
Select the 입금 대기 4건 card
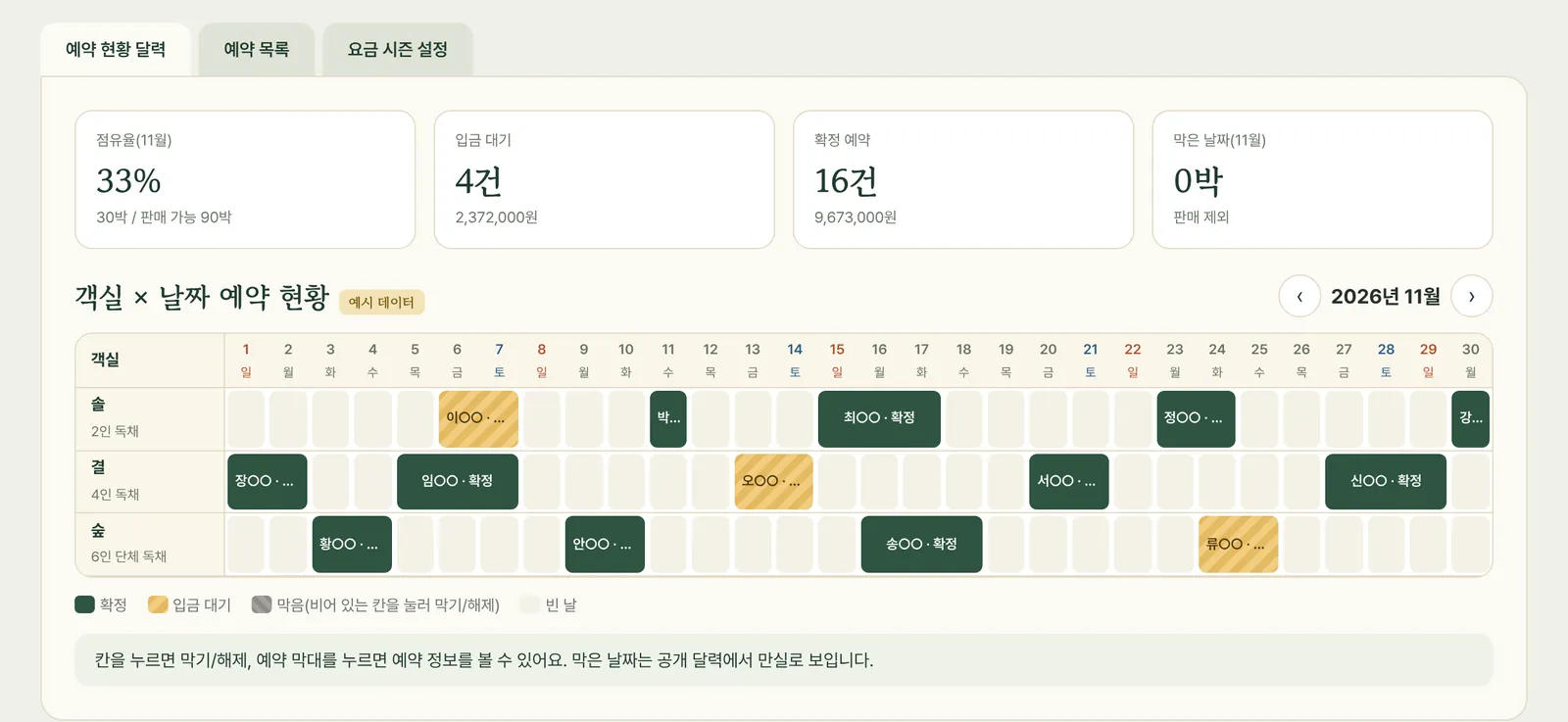[605, 179]
